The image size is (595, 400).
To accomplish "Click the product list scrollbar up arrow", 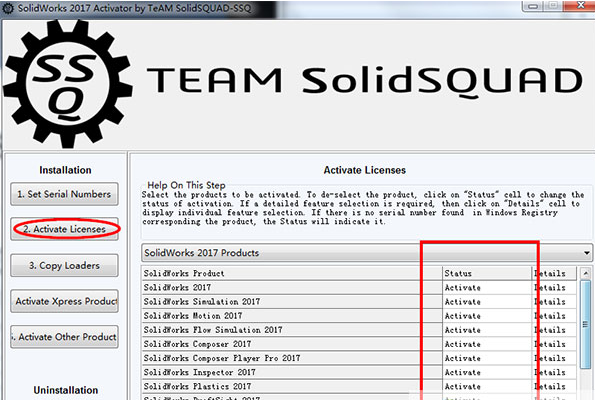I will (586, 273).
